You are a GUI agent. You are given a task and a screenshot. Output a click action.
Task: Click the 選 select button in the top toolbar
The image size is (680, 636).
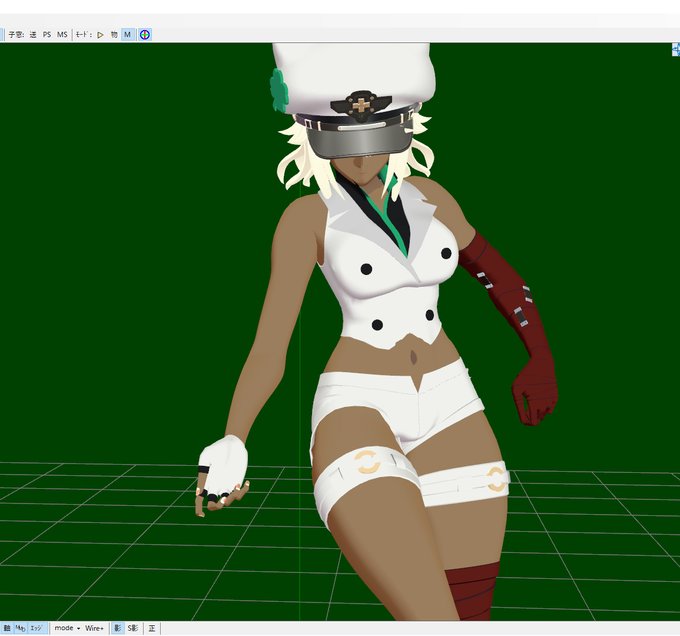click(x=33, y=35)
